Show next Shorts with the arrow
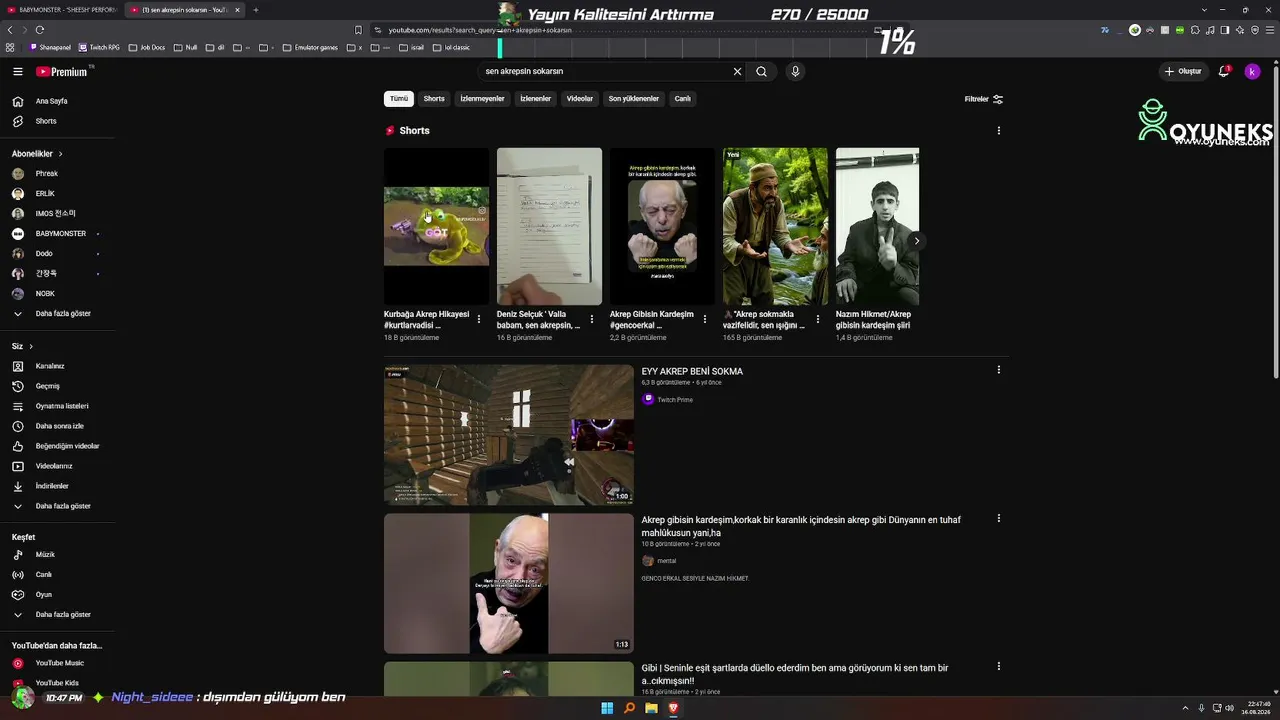This screenshot has width=1280, height=720. point(916,241)
